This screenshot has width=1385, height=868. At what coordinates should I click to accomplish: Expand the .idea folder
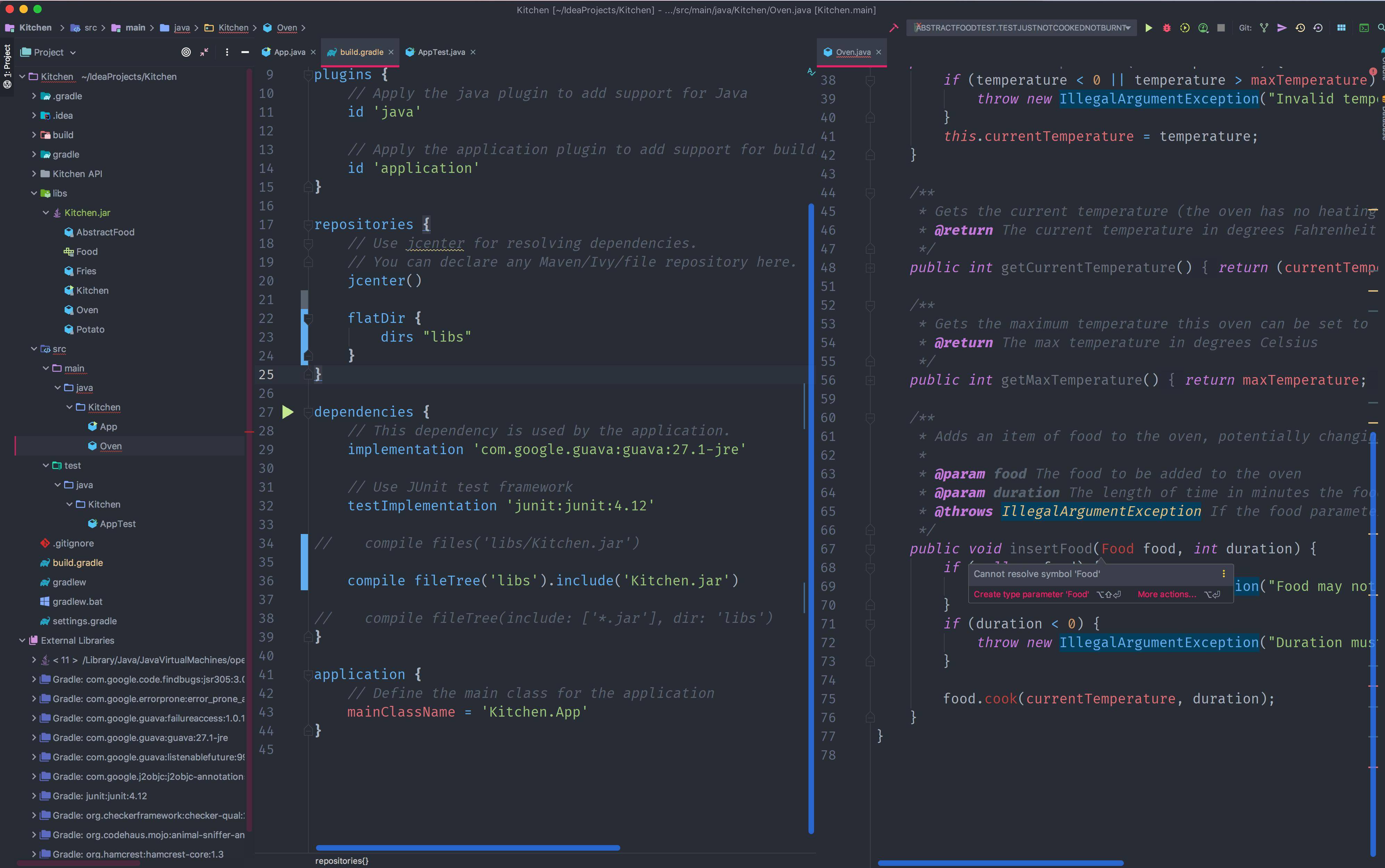(x=33, y=115)
